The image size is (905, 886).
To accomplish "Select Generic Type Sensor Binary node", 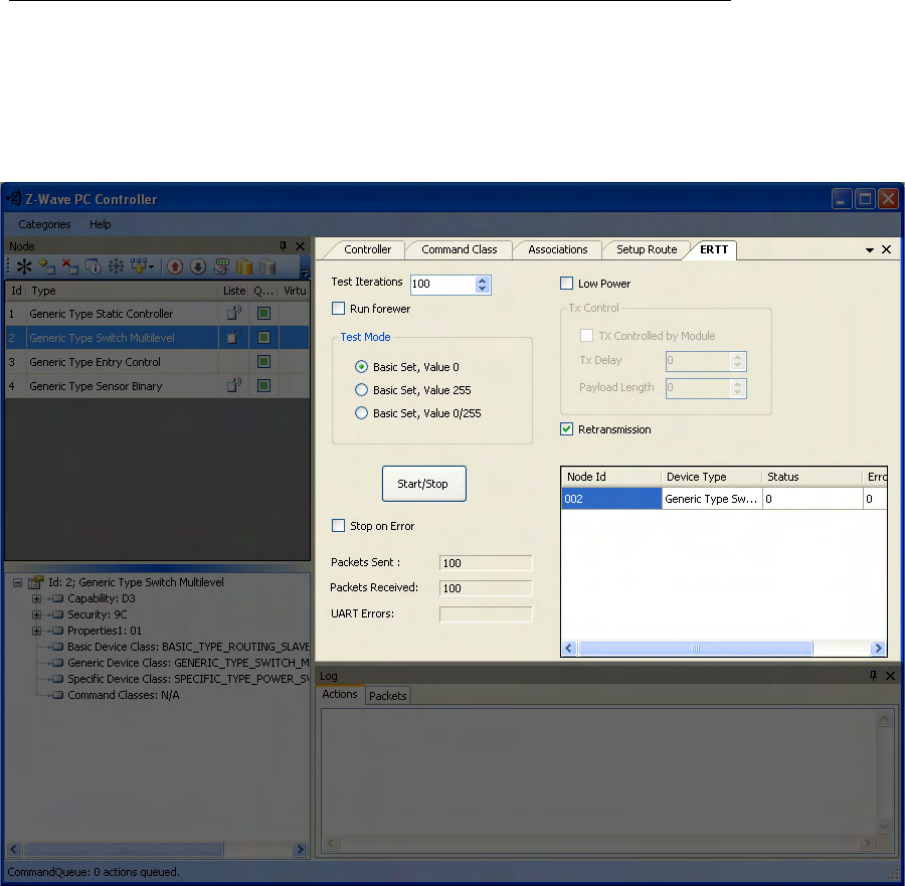I will 157,386.
